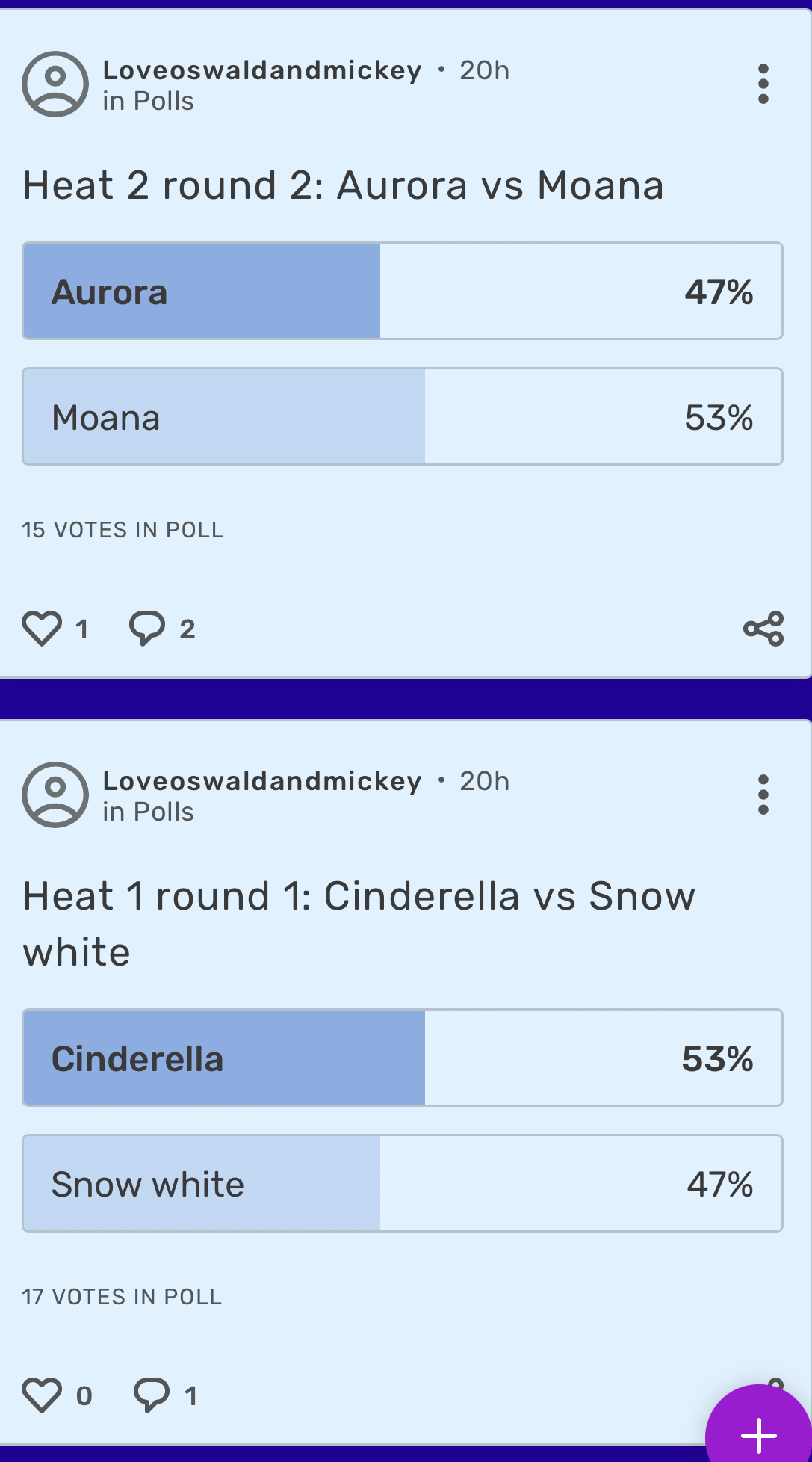Open the Heat 2 round 2 poll post
Image resolution: width=812 pixels, height=1462 pixels.
342,185
